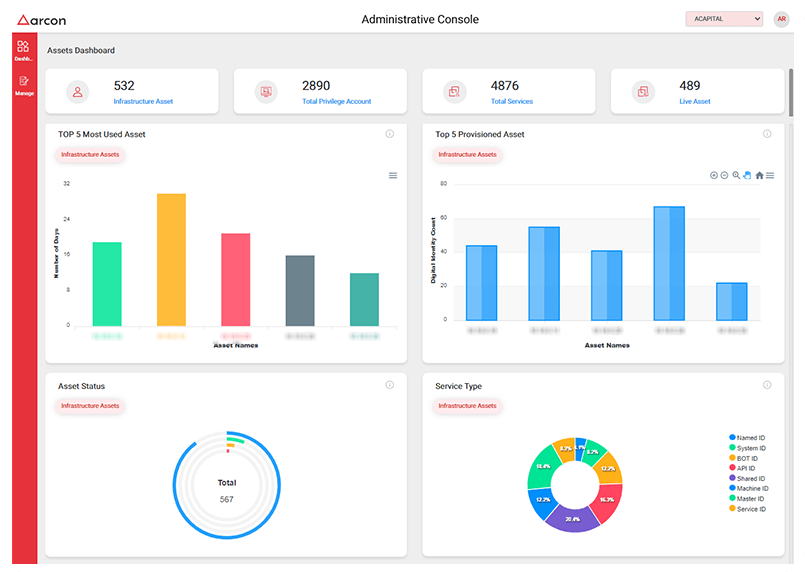Click Infrastructure Assets tag under Asset Status

coord(90,406)
